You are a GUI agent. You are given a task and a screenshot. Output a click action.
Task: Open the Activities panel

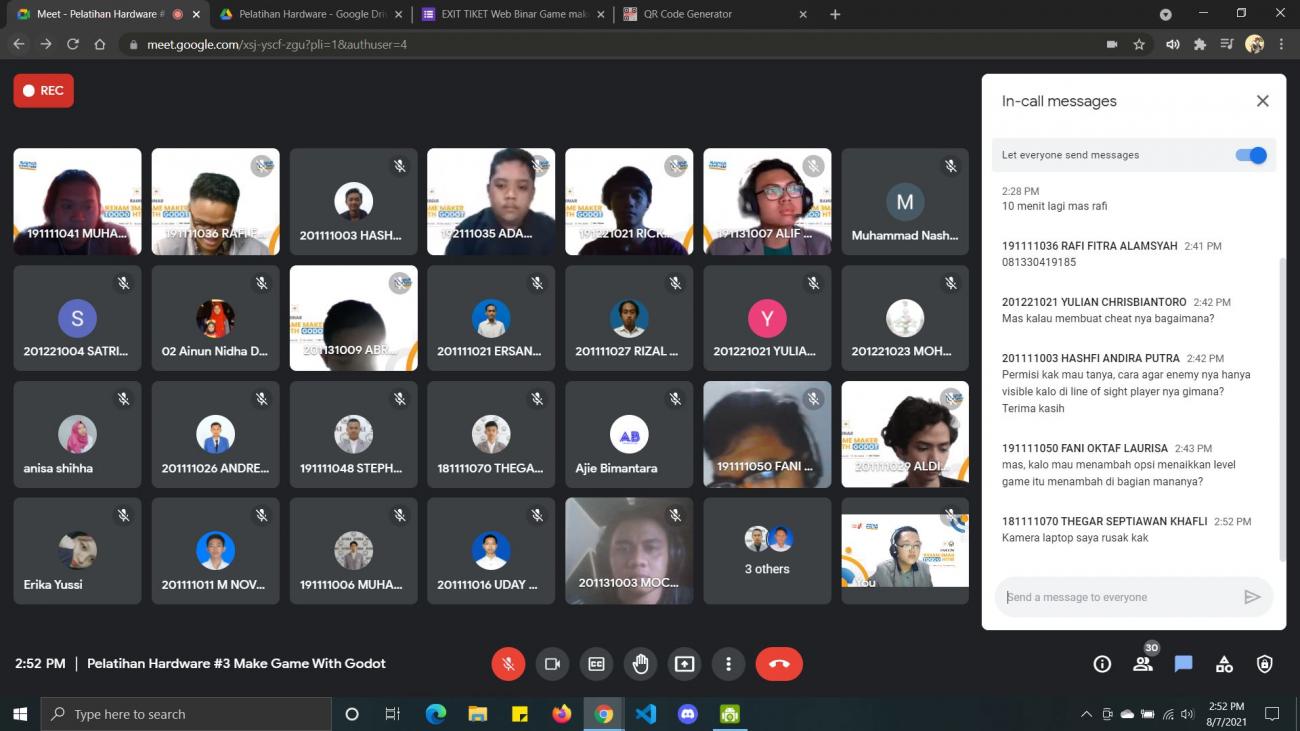click(1224, 664)
